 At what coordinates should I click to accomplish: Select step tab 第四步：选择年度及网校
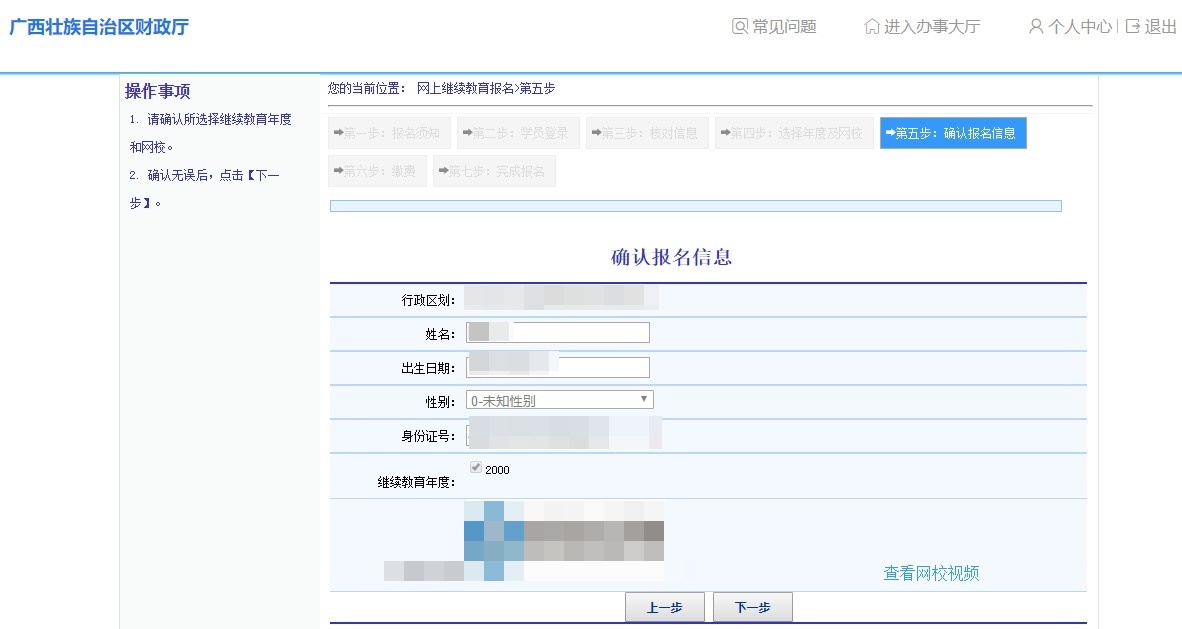793,133
